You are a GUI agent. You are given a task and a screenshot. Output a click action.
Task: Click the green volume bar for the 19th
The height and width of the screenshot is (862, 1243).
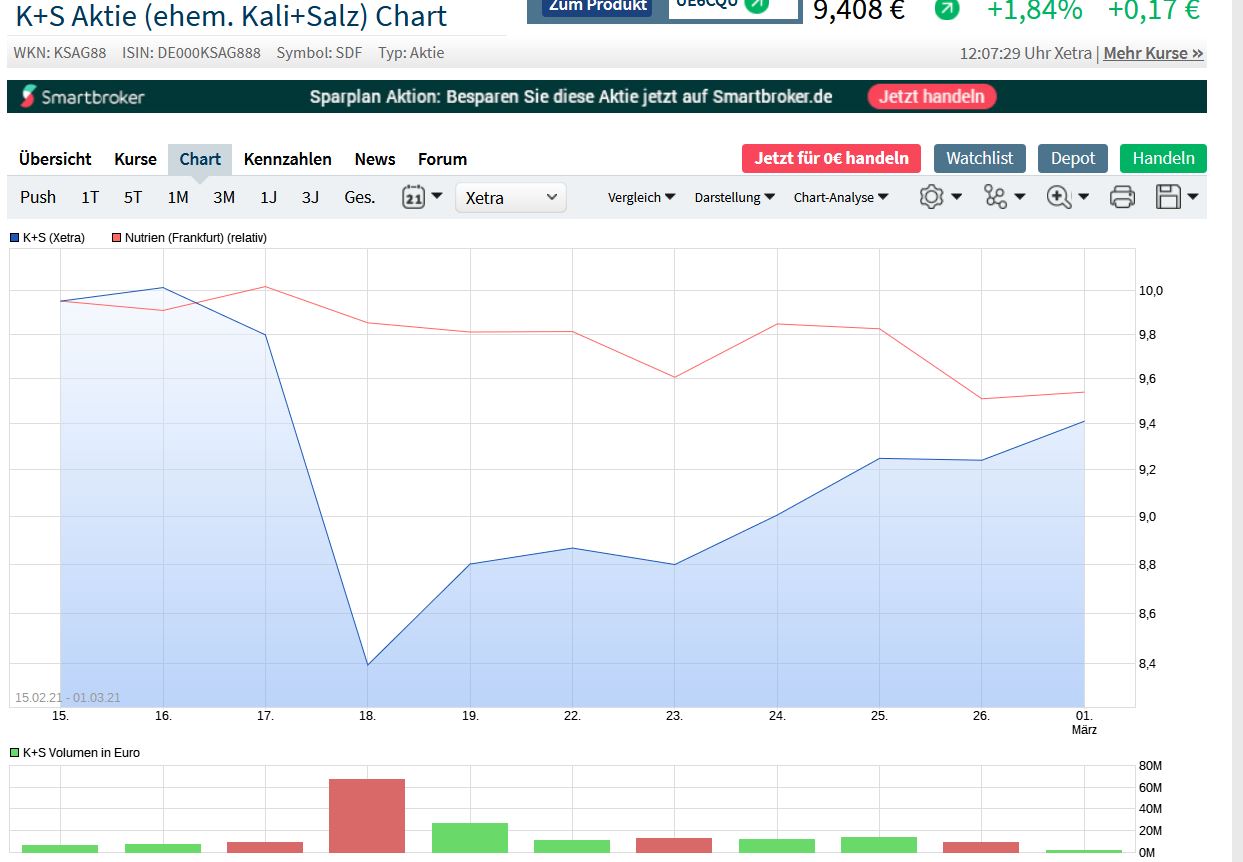click(x=469, y=837)
